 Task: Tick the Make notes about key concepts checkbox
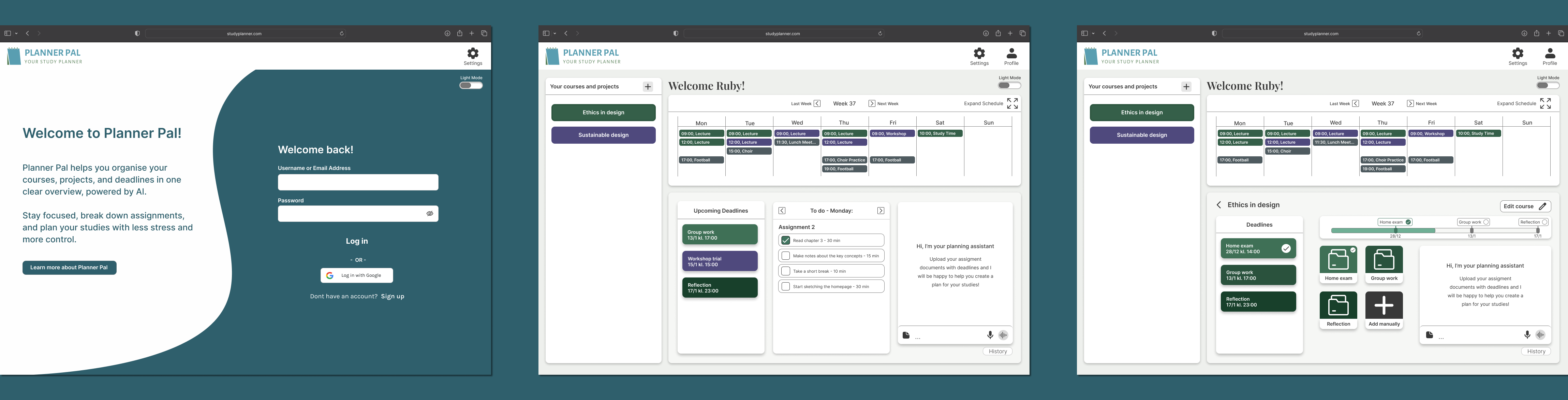point(786,256)
